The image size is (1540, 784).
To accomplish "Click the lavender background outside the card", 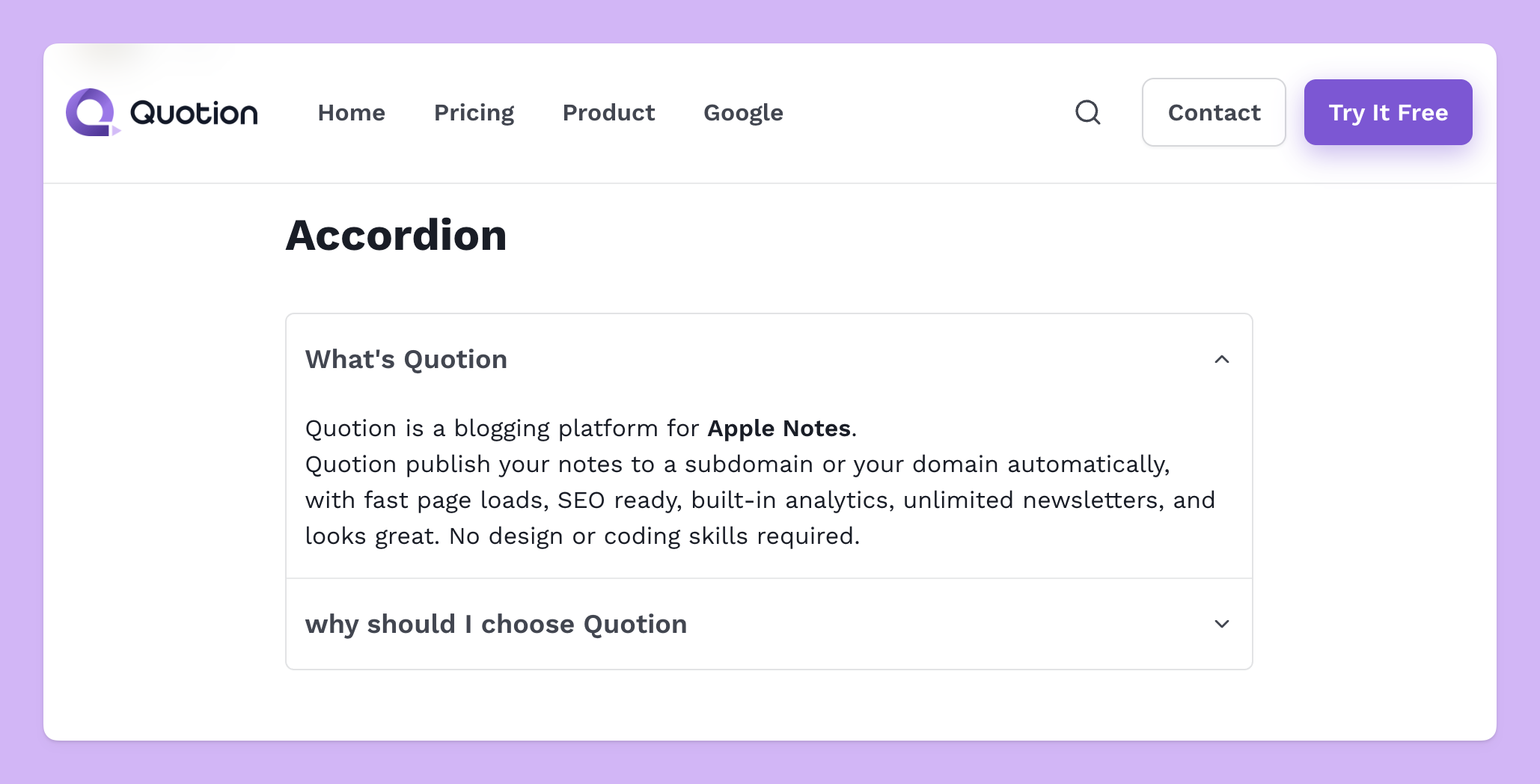I will pos(770,763).
